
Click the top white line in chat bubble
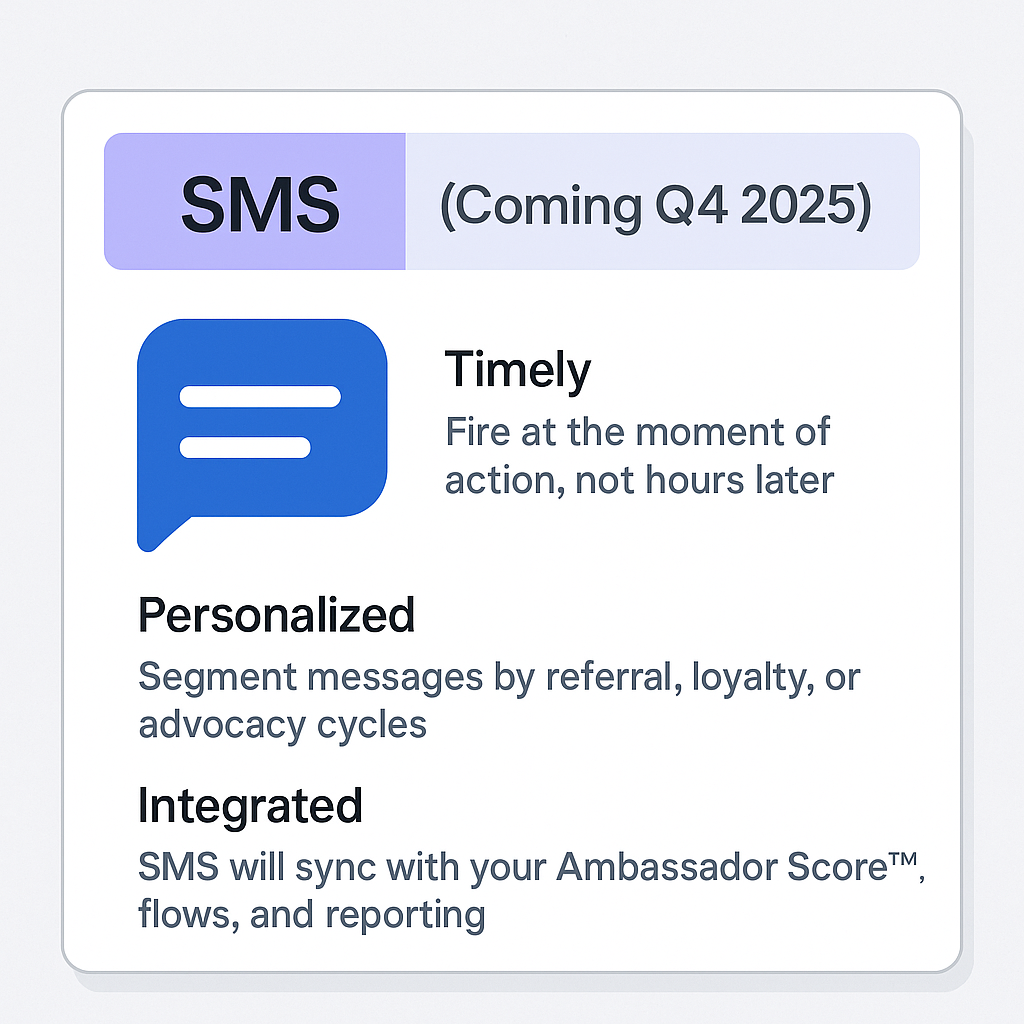pyautogui.click(x=260, y=397)
